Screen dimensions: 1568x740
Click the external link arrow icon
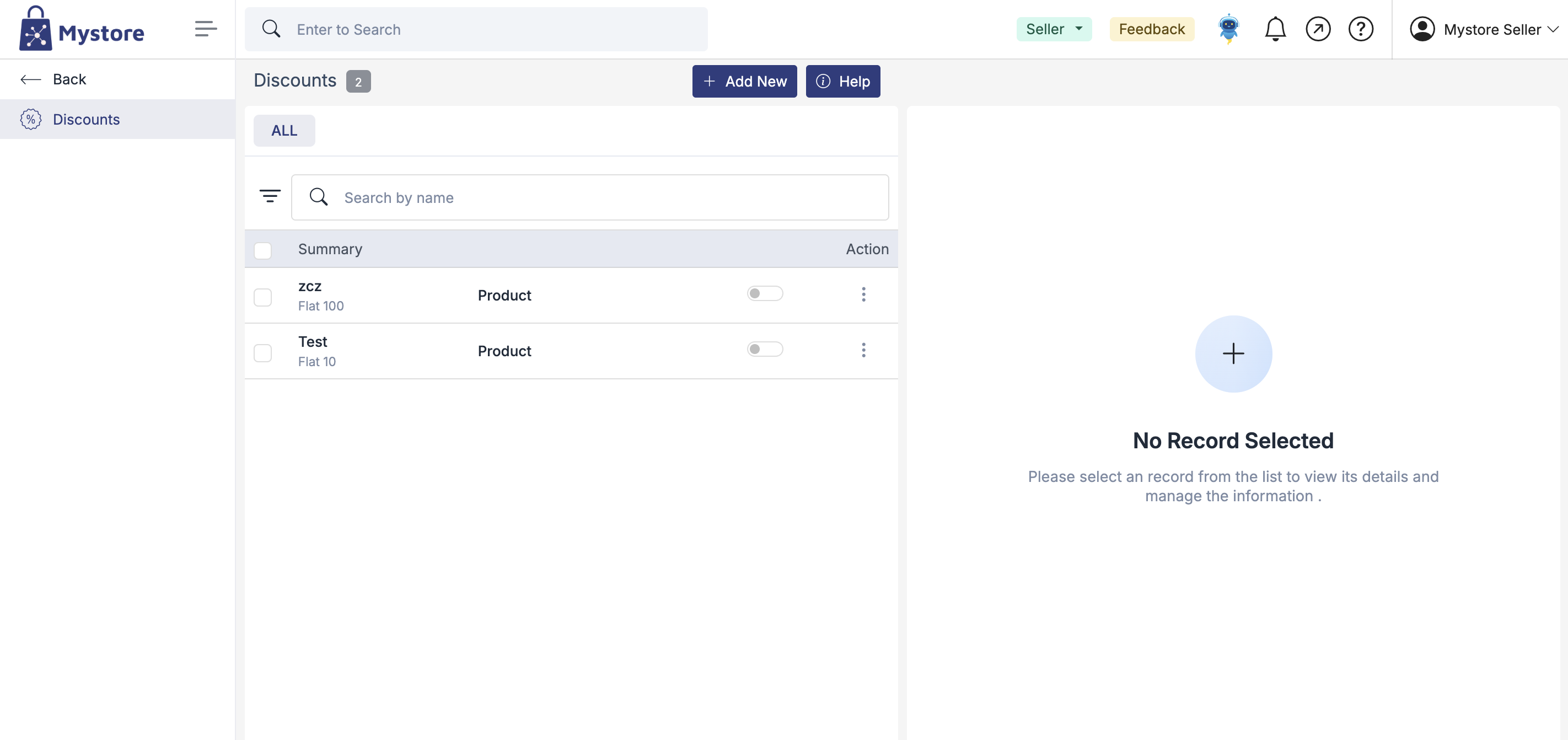click(1317, 29)
